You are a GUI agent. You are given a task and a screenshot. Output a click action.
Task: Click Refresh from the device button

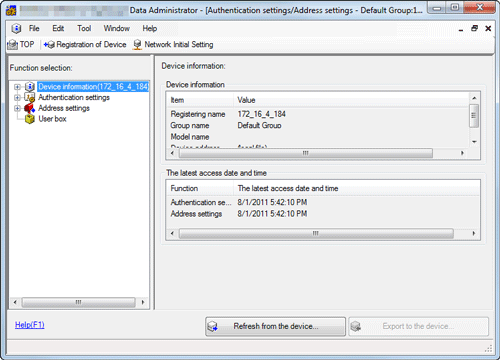point(275,326)
